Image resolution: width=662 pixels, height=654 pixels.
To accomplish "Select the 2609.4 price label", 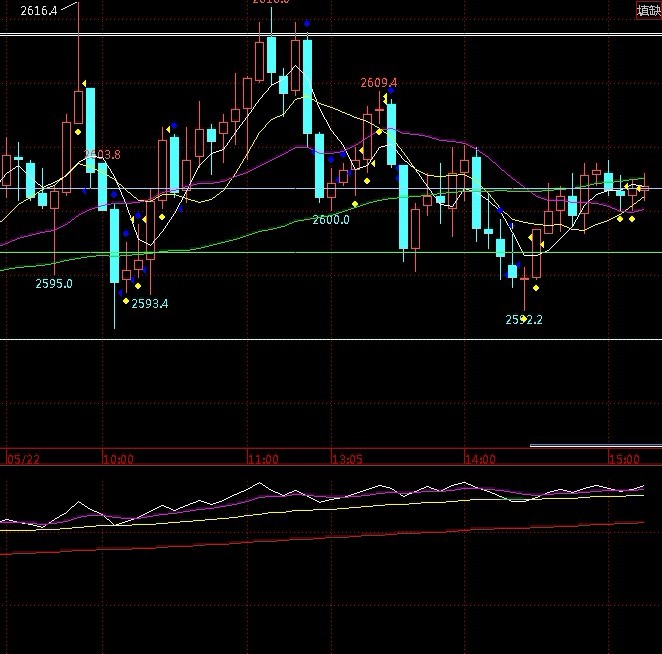I will click(379, 82).
